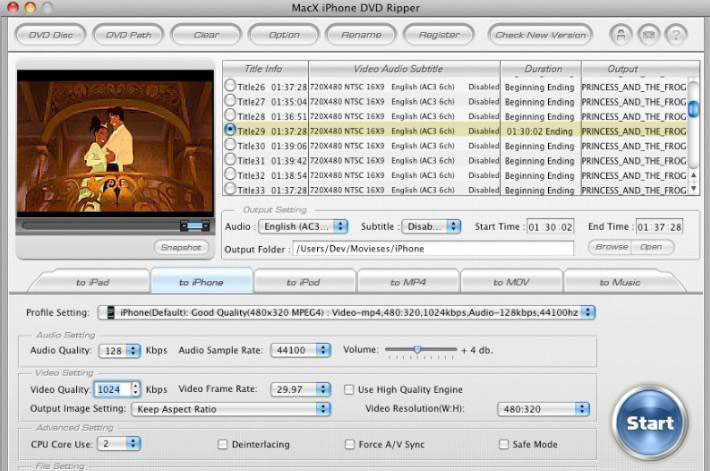Select the Title30 radio button
The height and width of the screenshot is (471, 710).
pyautogui.click(x=230, y=144)
